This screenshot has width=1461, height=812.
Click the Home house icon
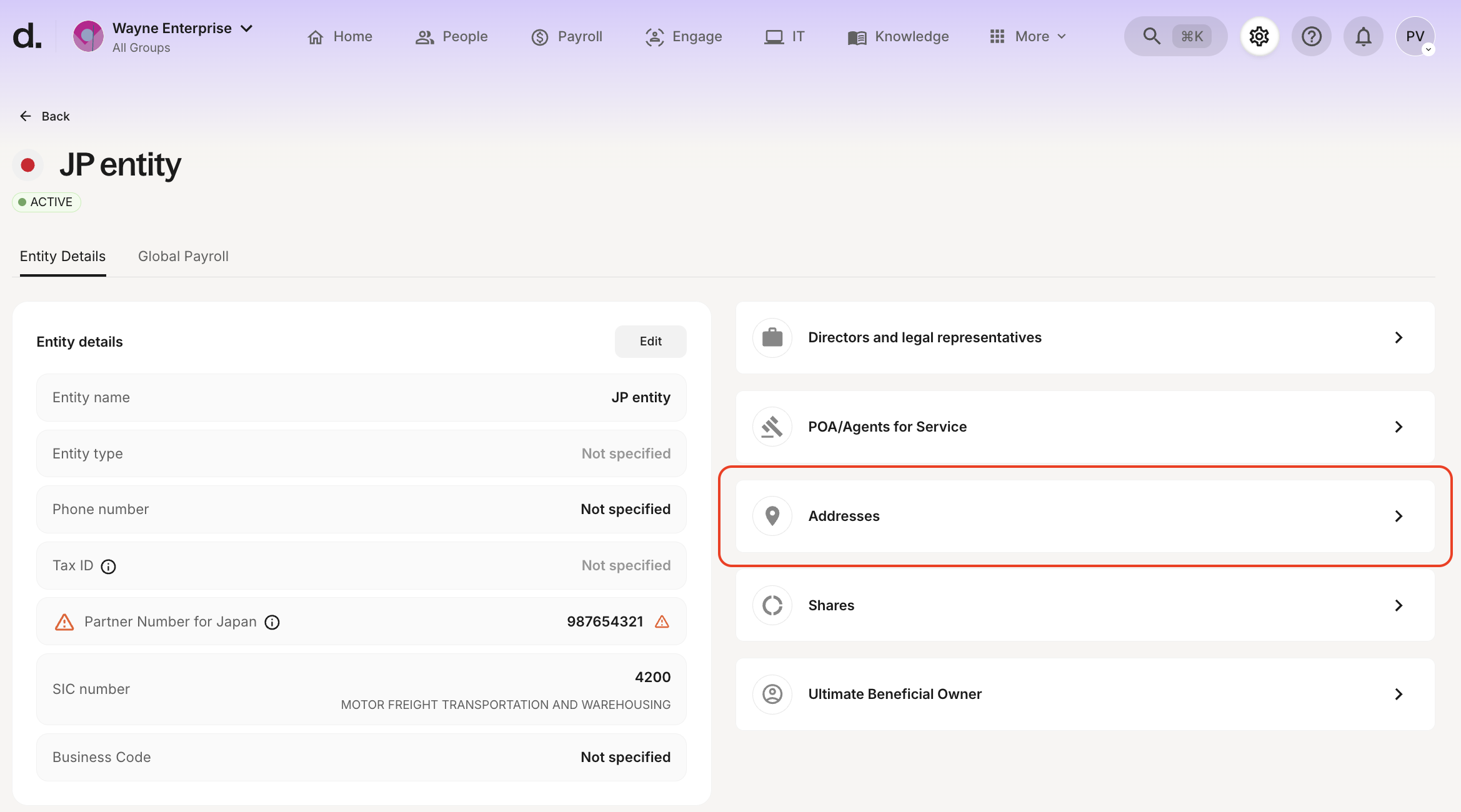(x=316, y=37)
